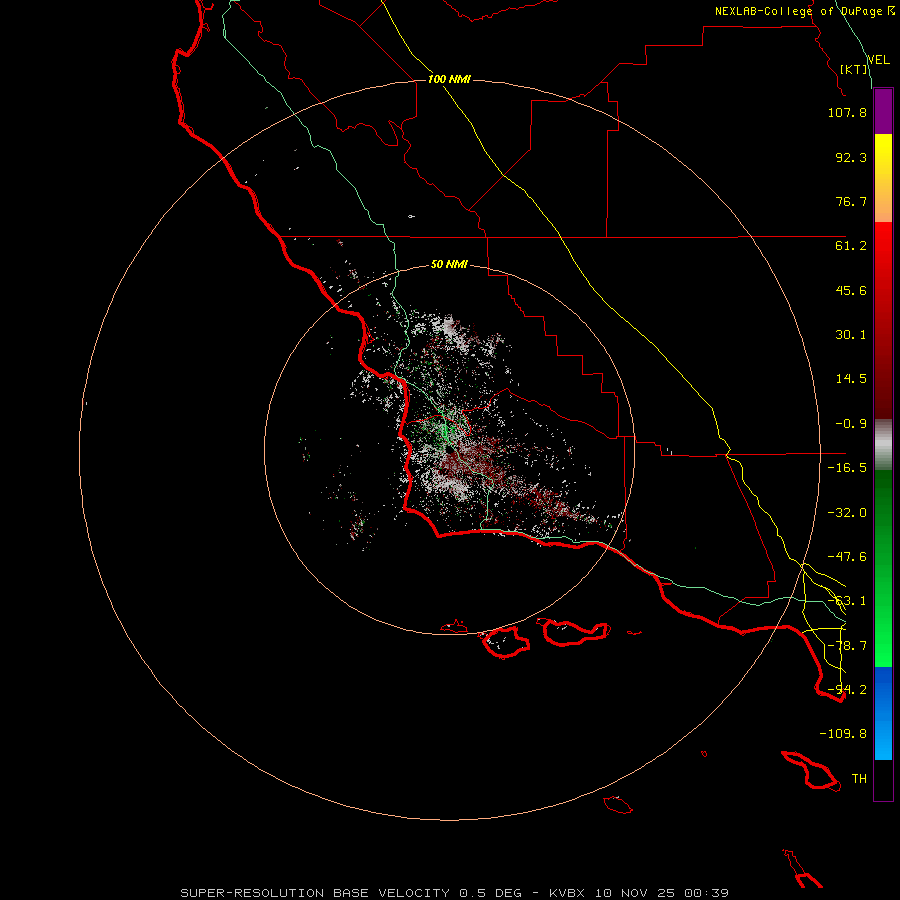Screen dimensions: 900x900
Task: Select the -78.7 legend value
Action: 847,646
